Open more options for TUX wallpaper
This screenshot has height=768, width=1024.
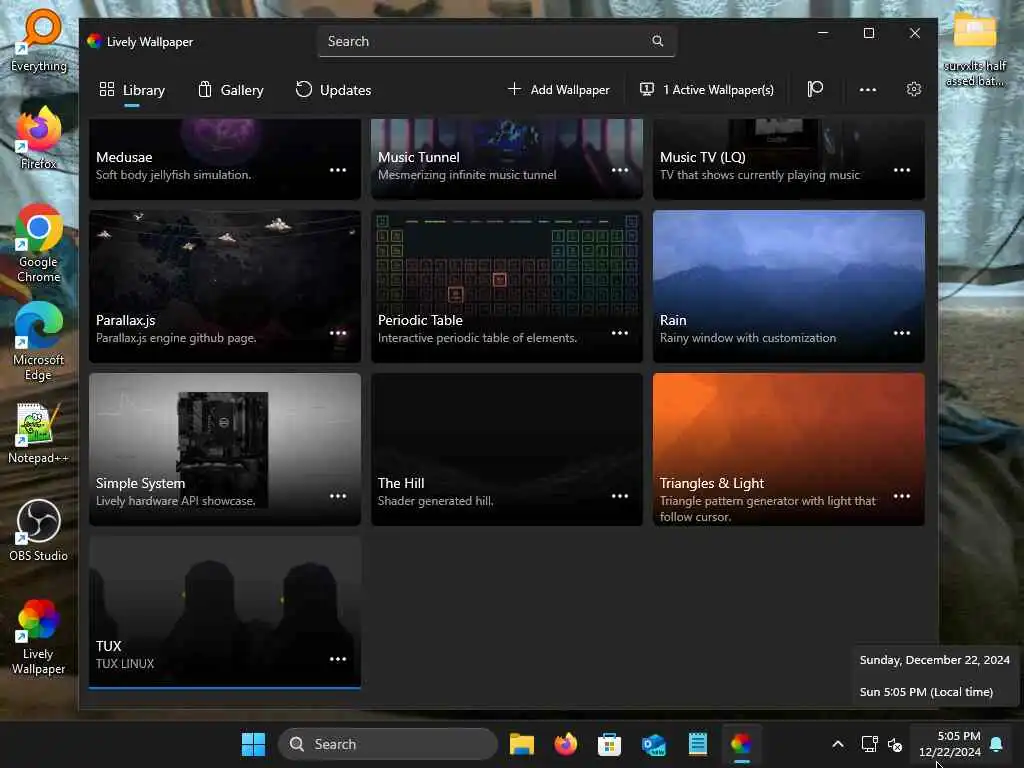pos(338,659)
